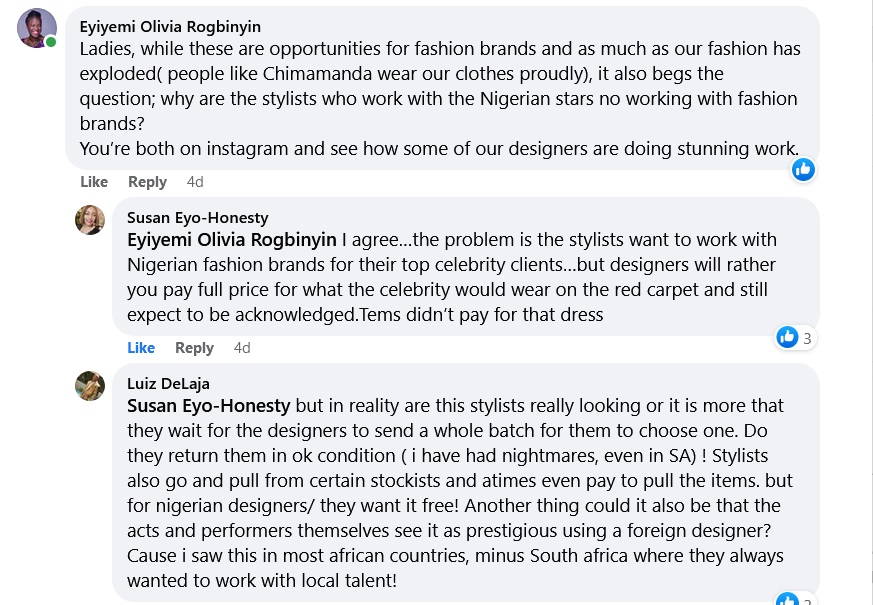Reply to Eyiyemi Olivia Rogbinyin's comment
This screenshot has height=605, width=873.
point(147,182)
